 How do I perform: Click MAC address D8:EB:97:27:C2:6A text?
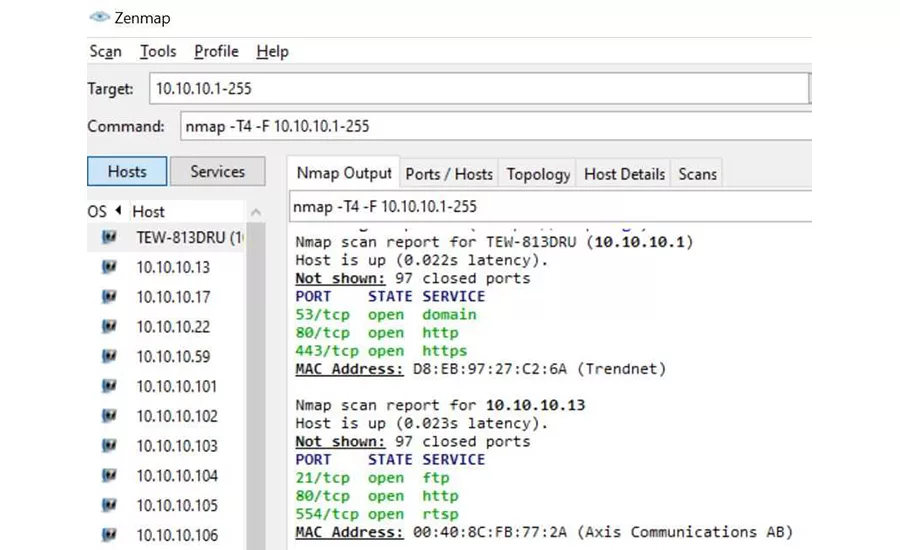(x=490, y=369)
